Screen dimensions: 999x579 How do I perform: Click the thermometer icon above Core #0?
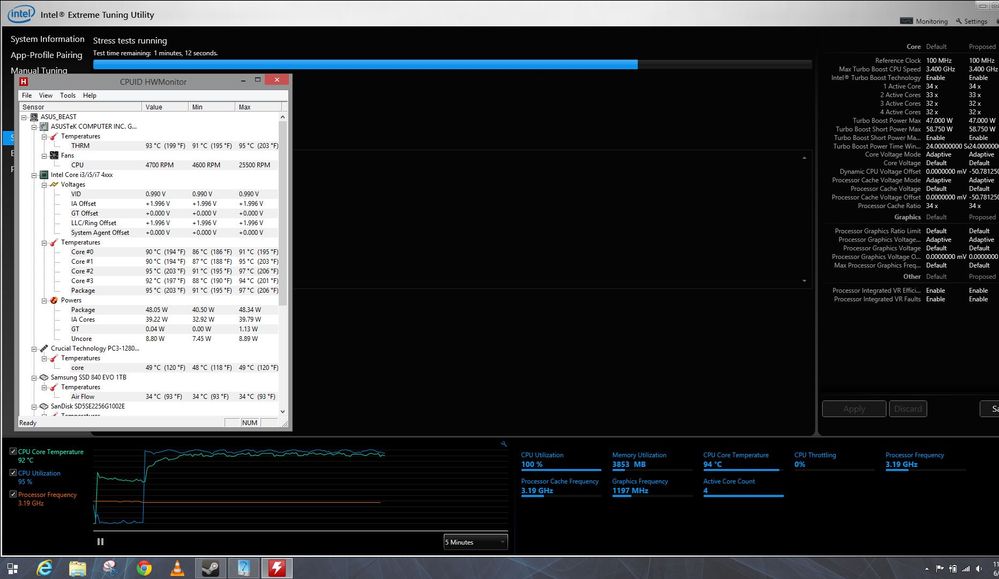tap(54, 243)
